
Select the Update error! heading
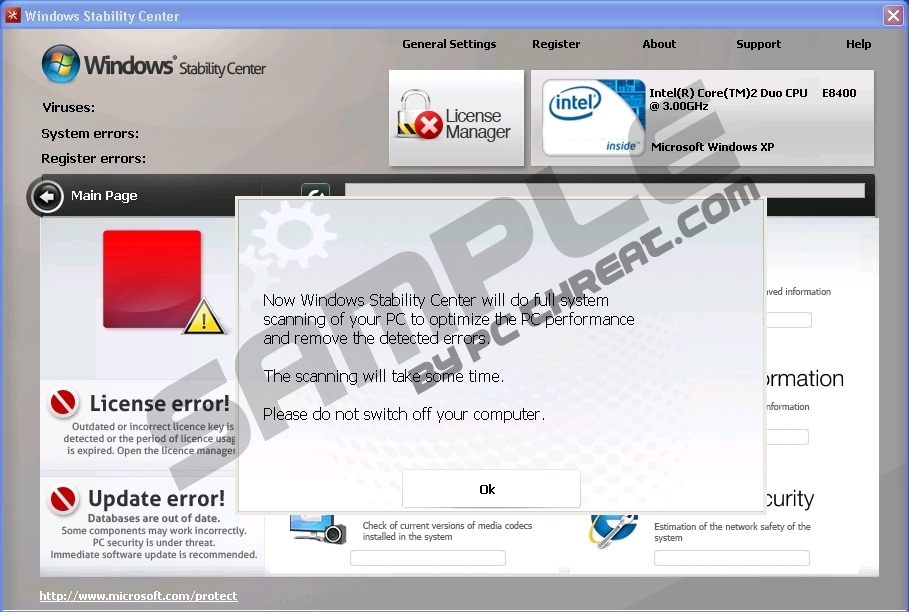157,498
